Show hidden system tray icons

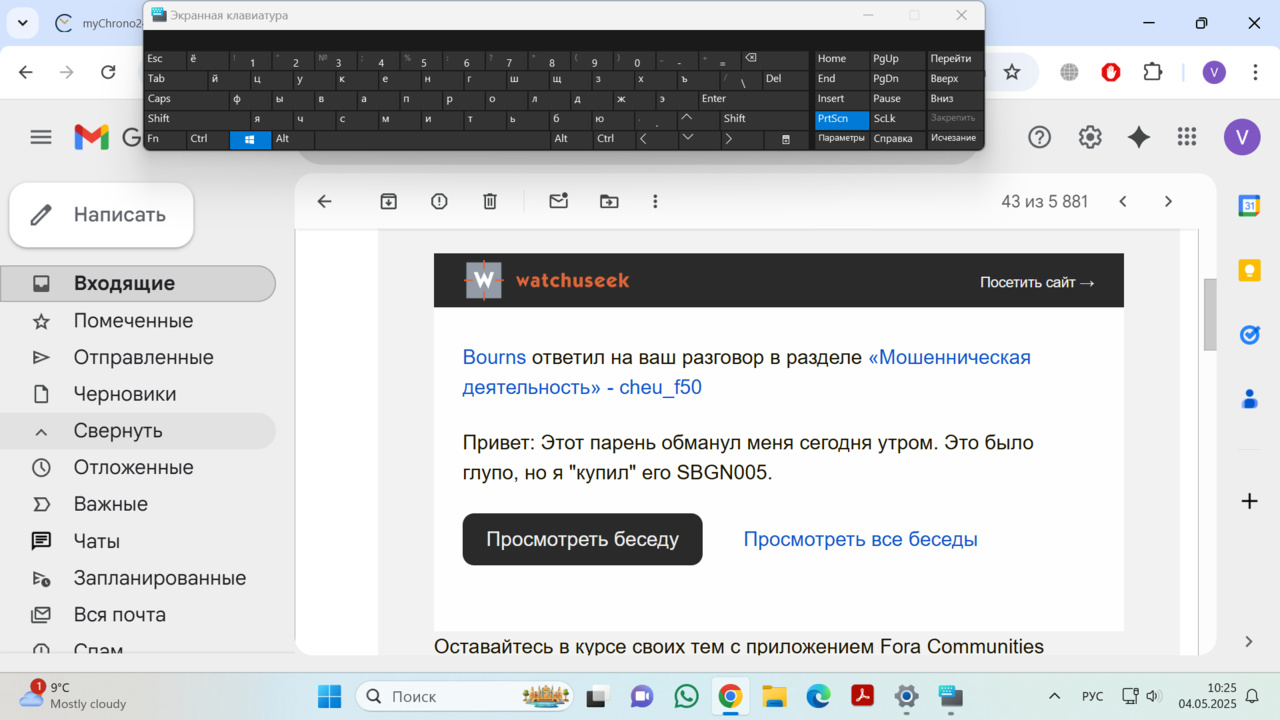pyautogui.click(x=1054, y=696)
